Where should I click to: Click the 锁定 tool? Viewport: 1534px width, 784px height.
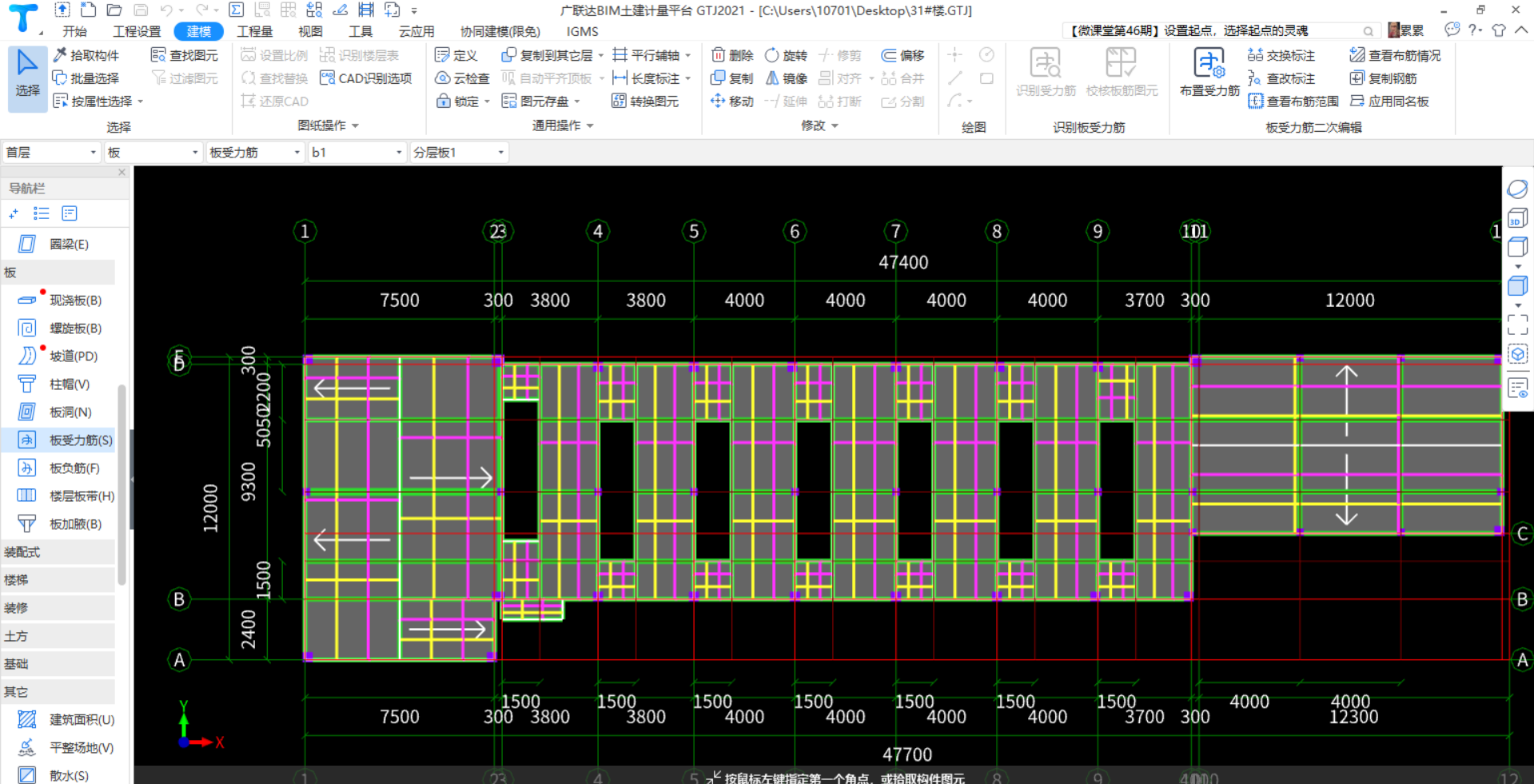tap(462, 101)
